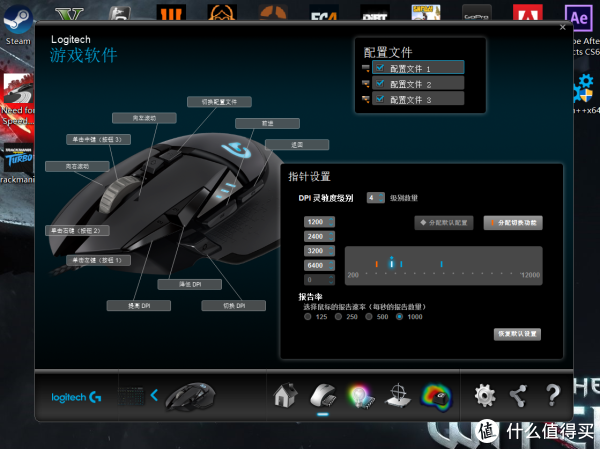Open the GTA V desktop icon

click(x=69, y=14)
